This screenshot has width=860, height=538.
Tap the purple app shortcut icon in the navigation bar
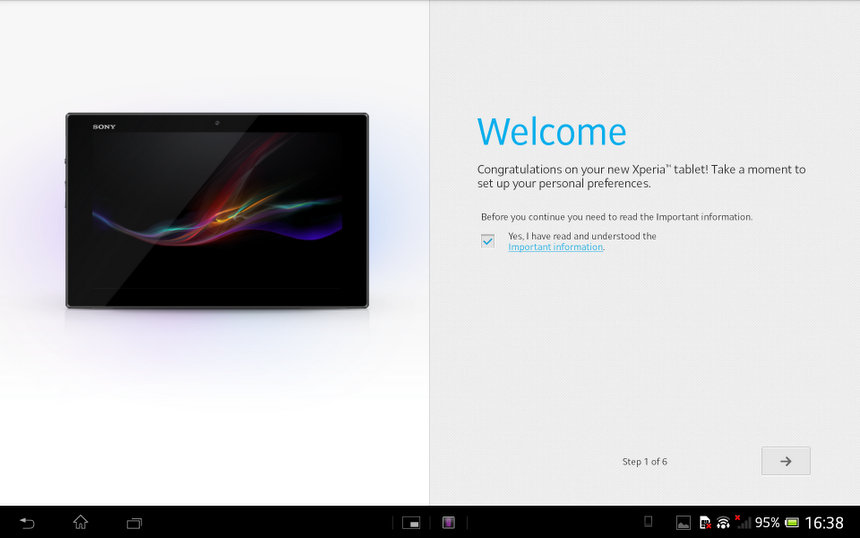click(x=448, y=523)
